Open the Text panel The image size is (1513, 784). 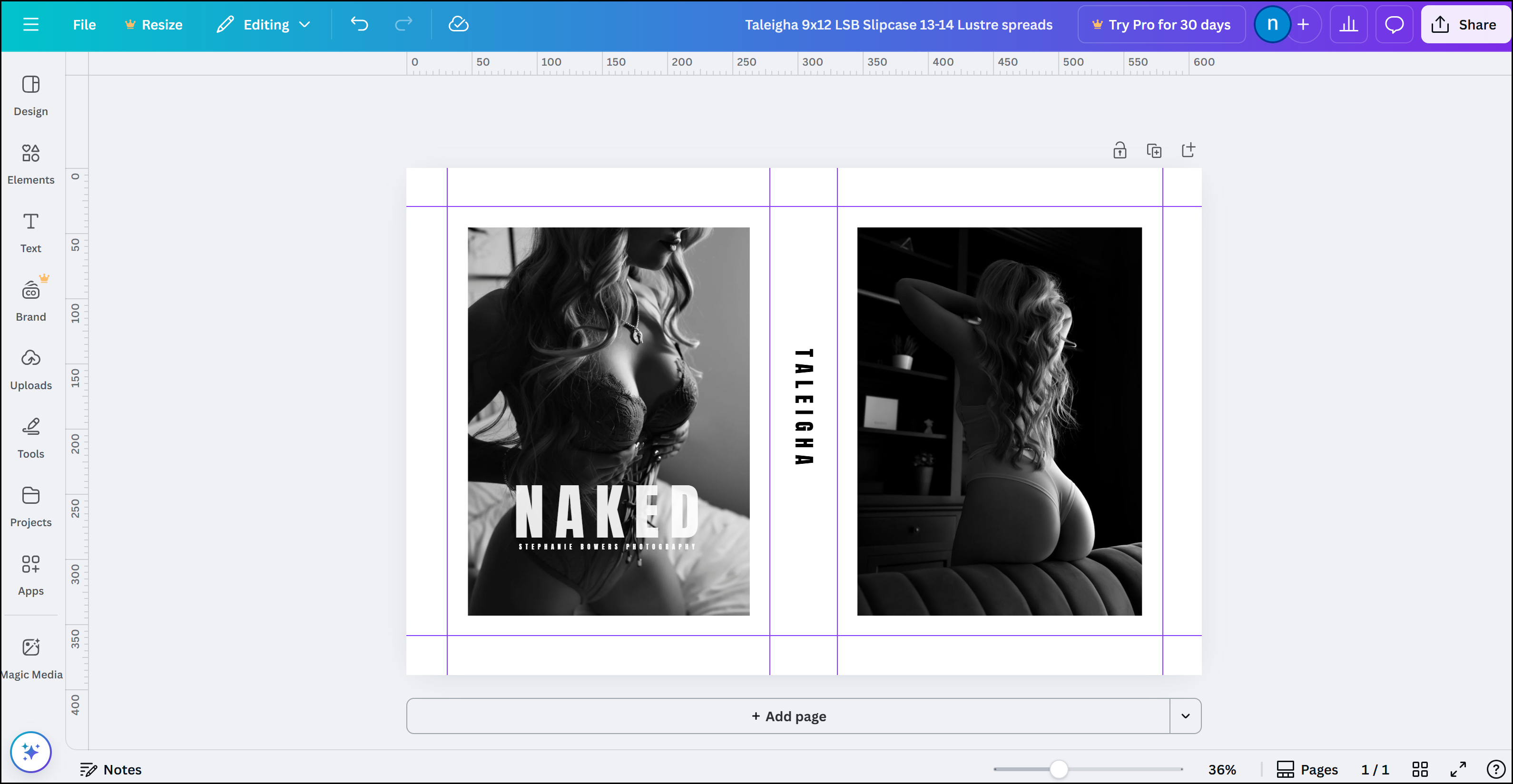(30, 233)
